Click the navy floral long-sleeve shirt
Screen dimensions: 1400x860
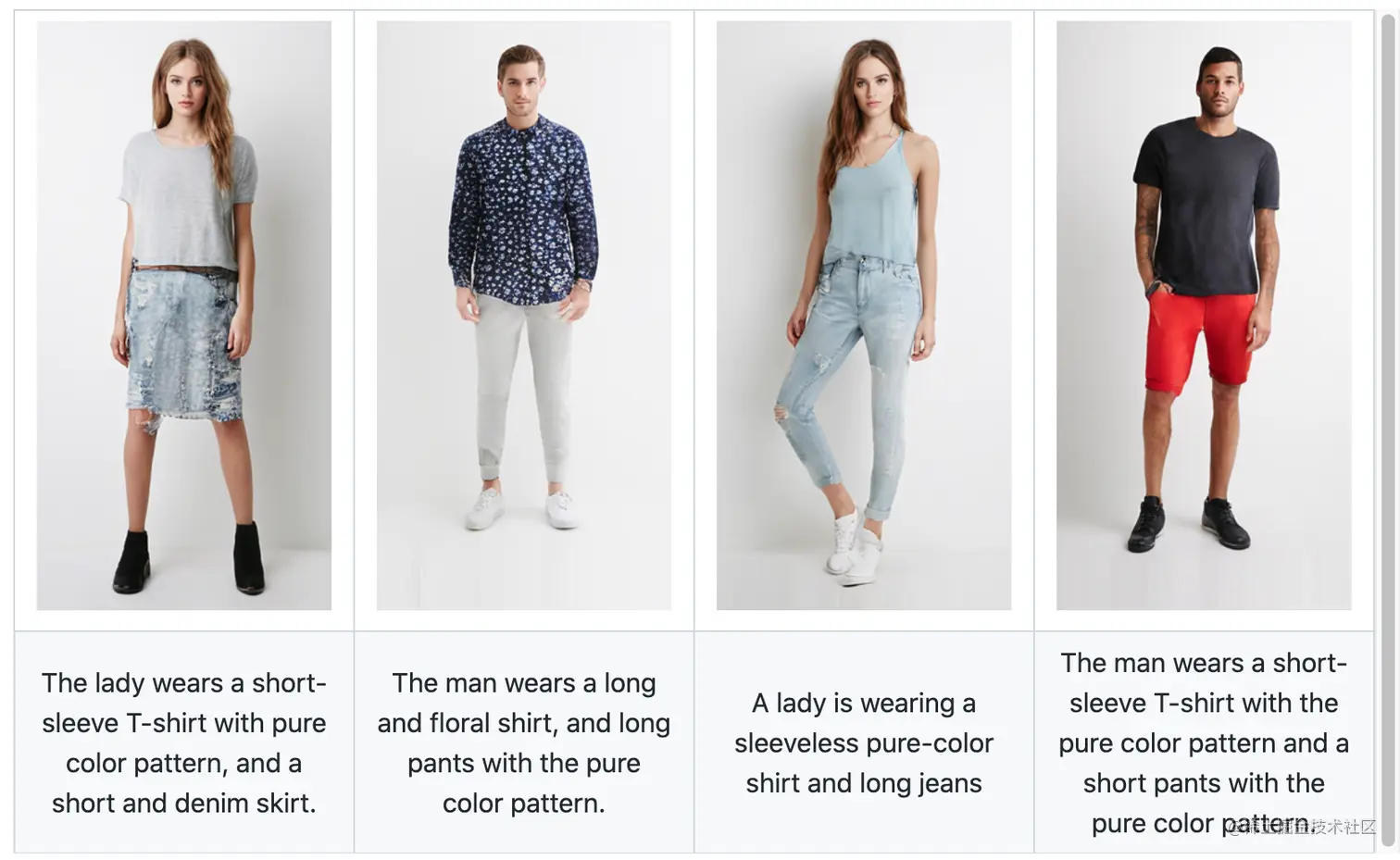point(522,211)
